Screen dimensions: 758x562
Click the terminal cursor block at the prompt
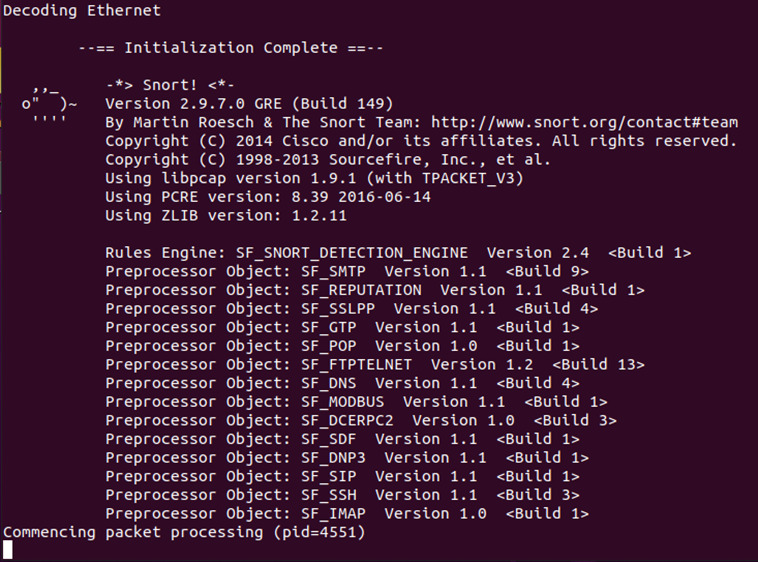pyautogui.click(x=8, y=551)
